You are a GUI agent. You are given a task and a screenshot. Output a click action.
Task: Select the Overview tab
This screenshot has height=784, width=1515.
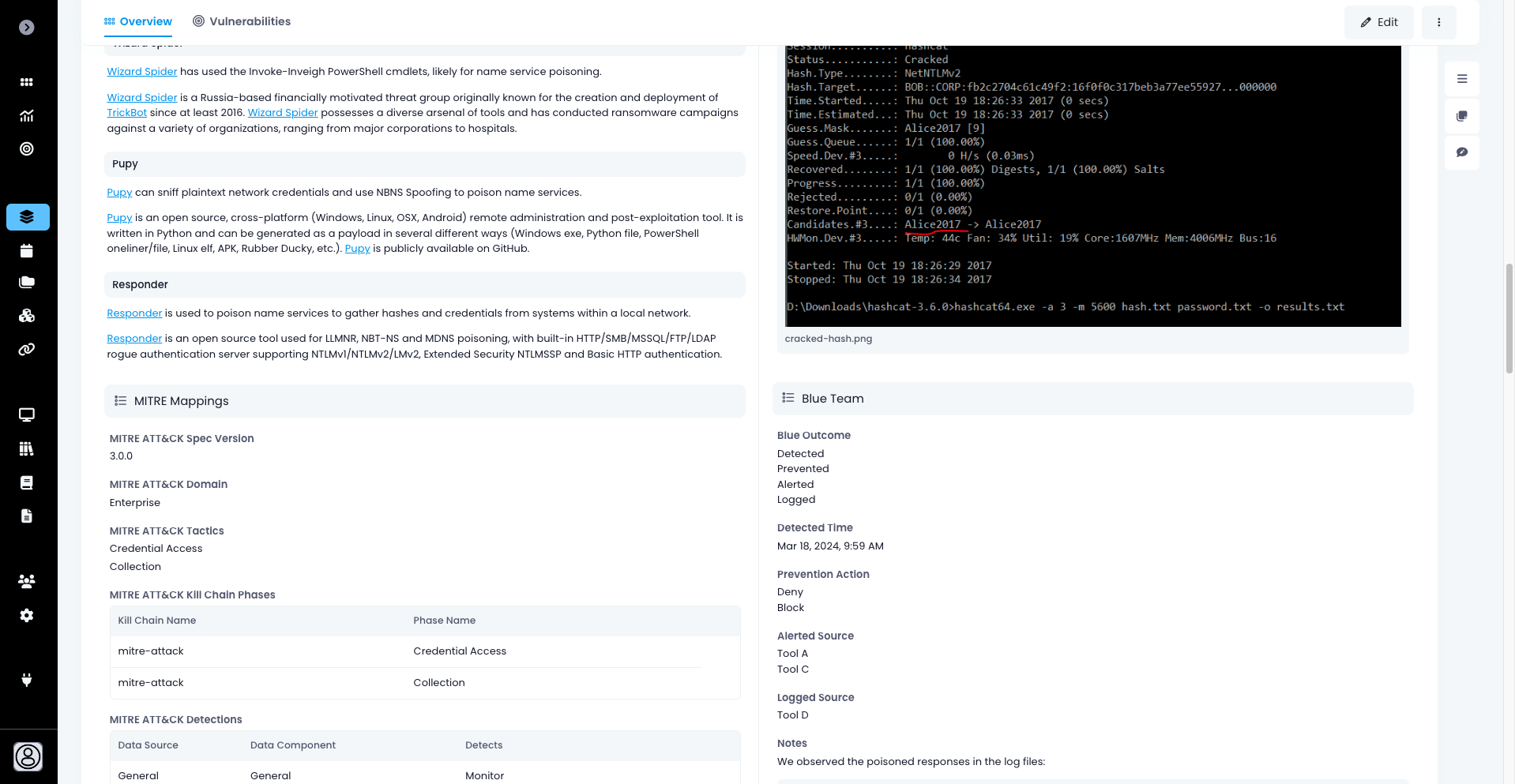[138, 21]
